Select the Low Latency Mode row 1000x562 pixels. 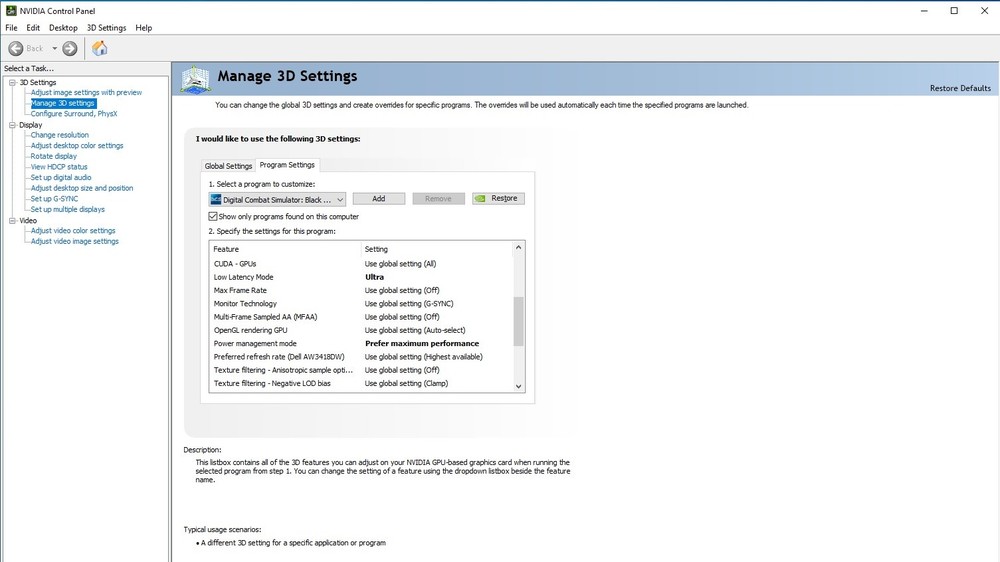(x=360, y=277)
